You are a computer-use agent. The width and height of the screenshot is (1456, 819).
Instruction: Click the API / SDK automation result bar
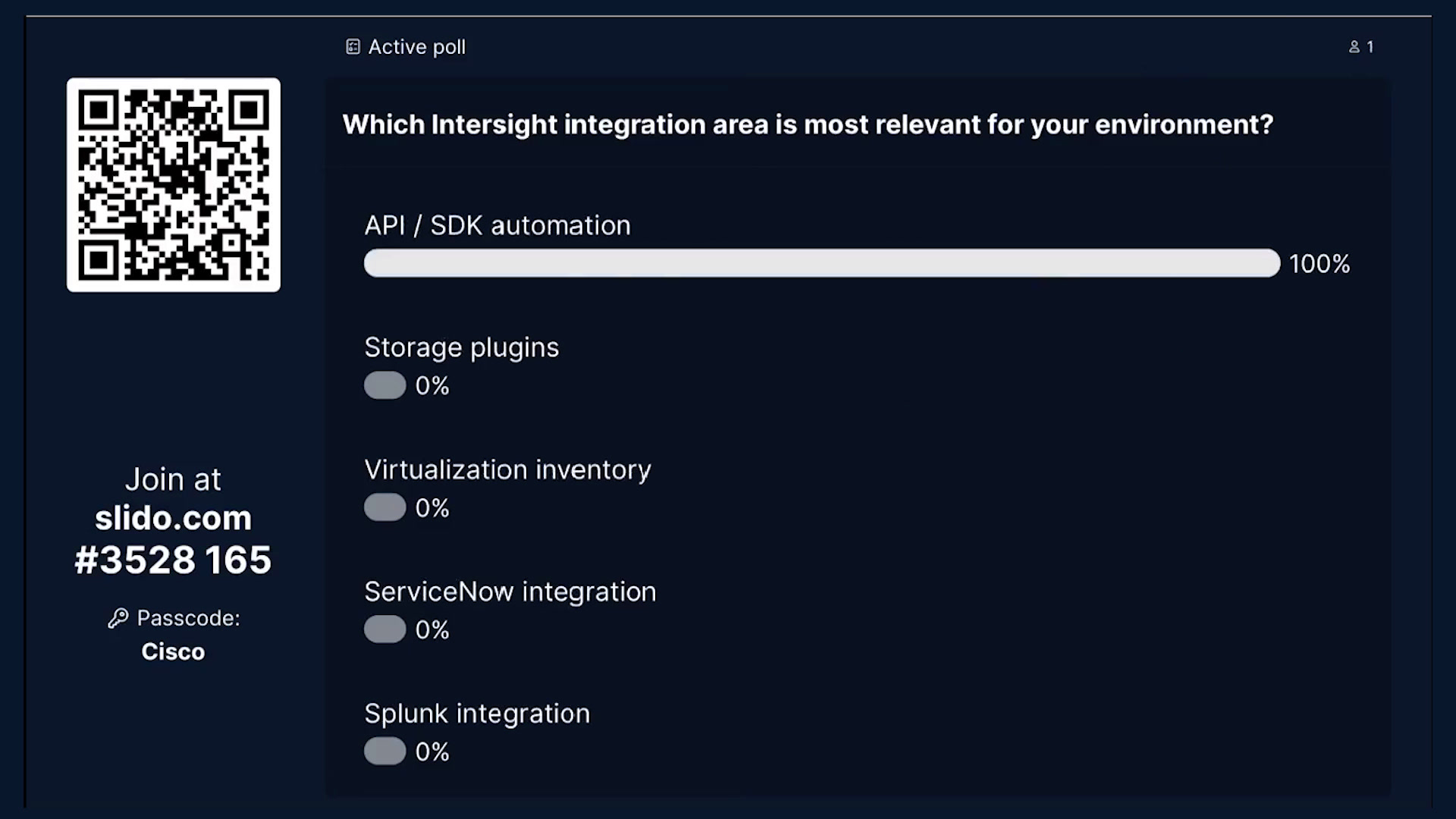(822, 263)
